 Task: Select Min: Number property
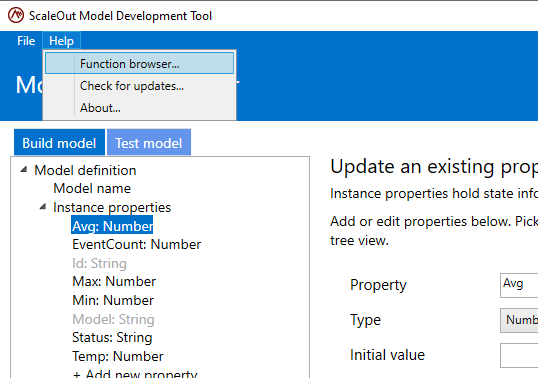pos(113,300)
